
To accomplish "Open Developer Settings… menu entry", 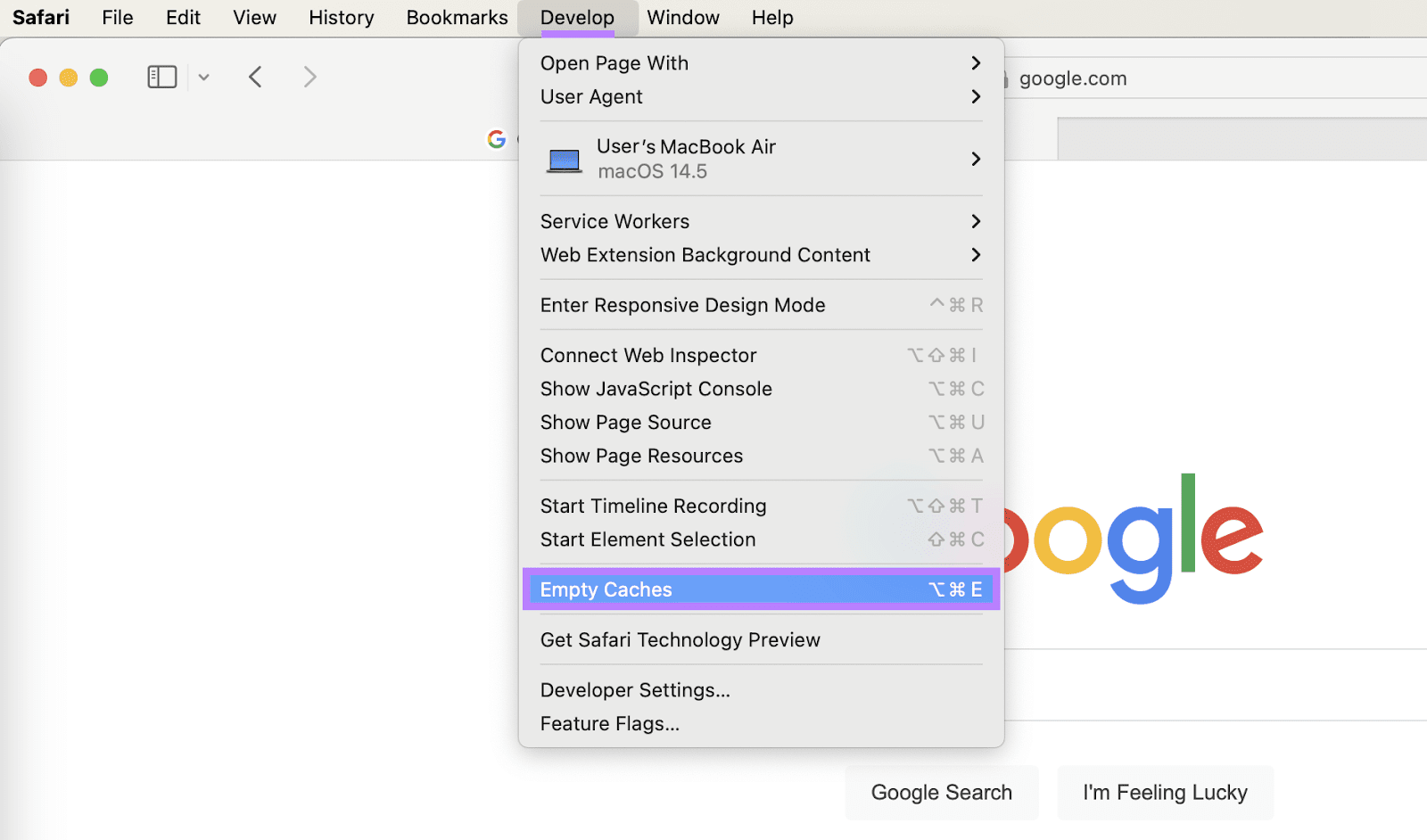I will coord(635,690).
